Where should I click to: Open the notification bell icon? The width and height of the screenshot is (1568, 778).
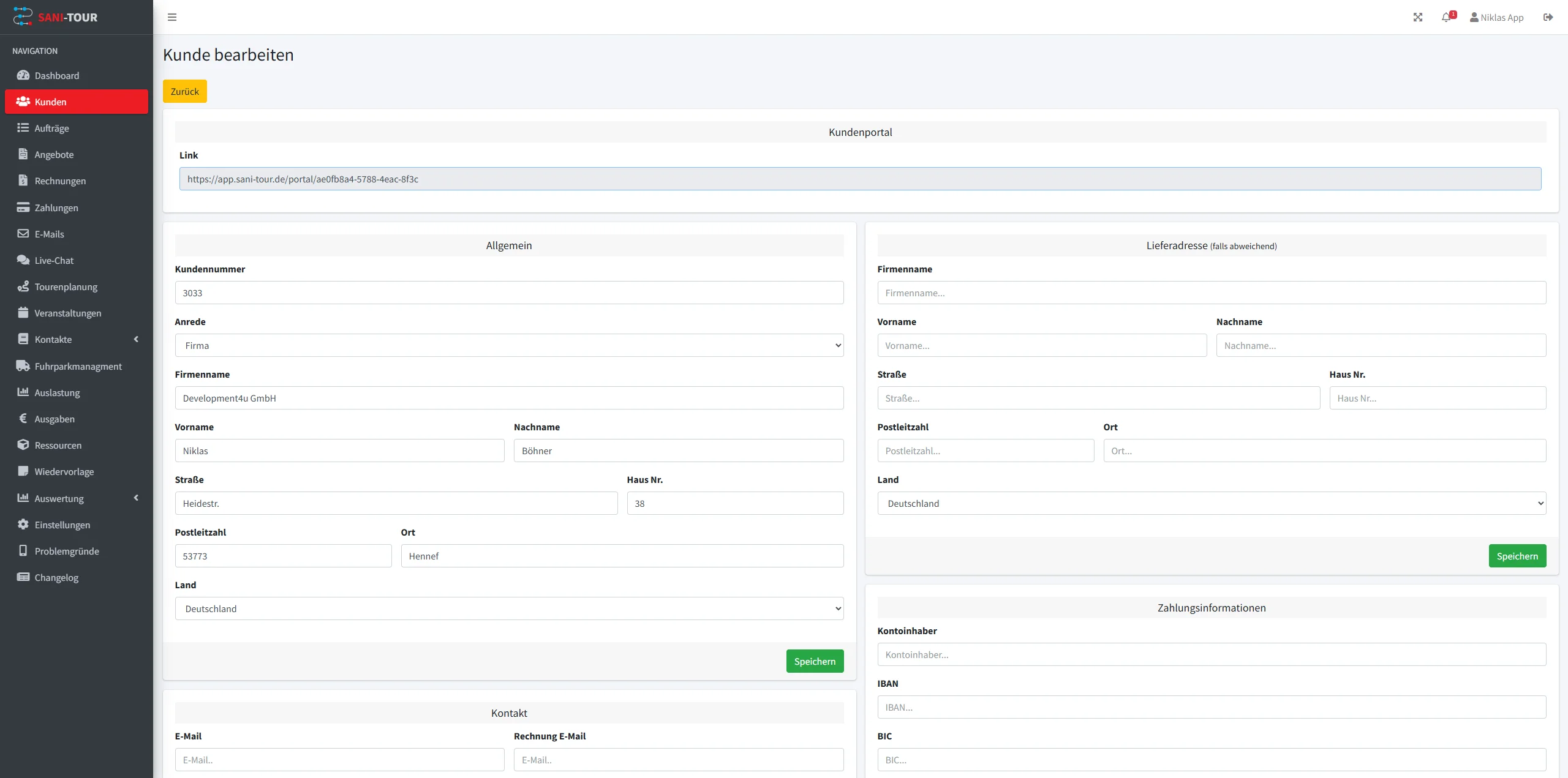tap(1446, 17)
